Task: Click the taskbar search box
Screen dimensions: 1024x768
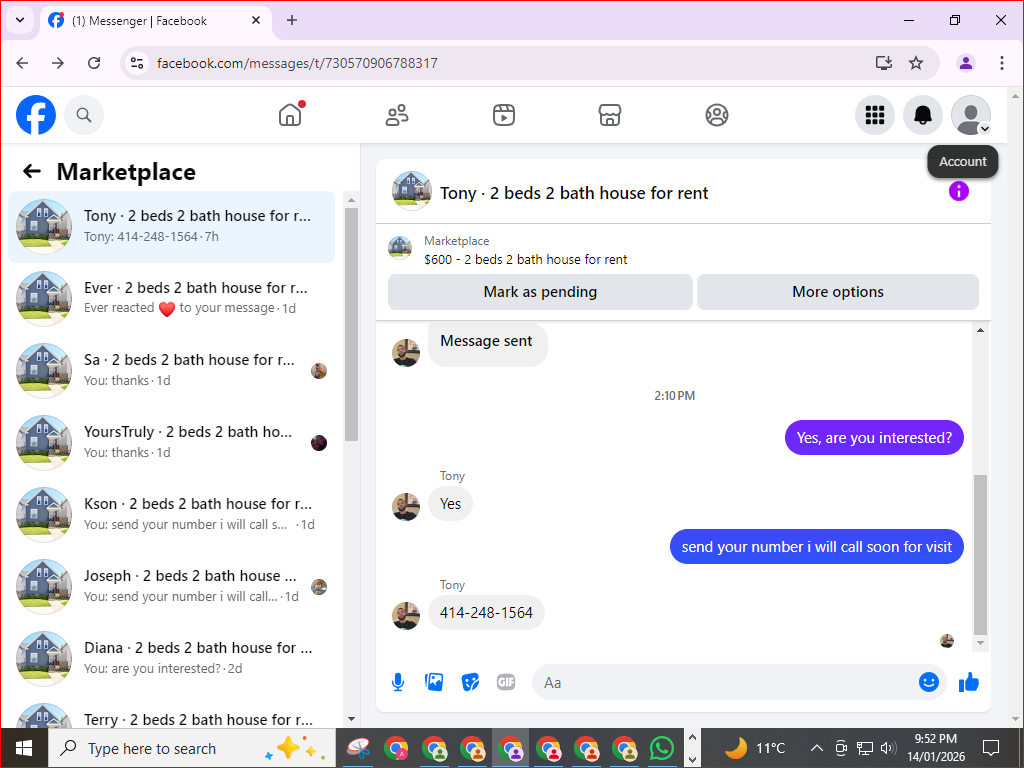Action: click(192, 748)
